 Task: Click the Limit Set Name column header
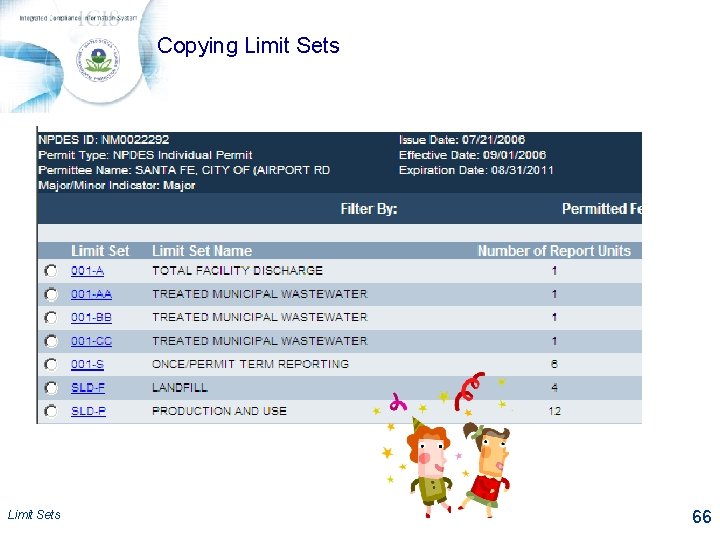[x=202, y=251]
